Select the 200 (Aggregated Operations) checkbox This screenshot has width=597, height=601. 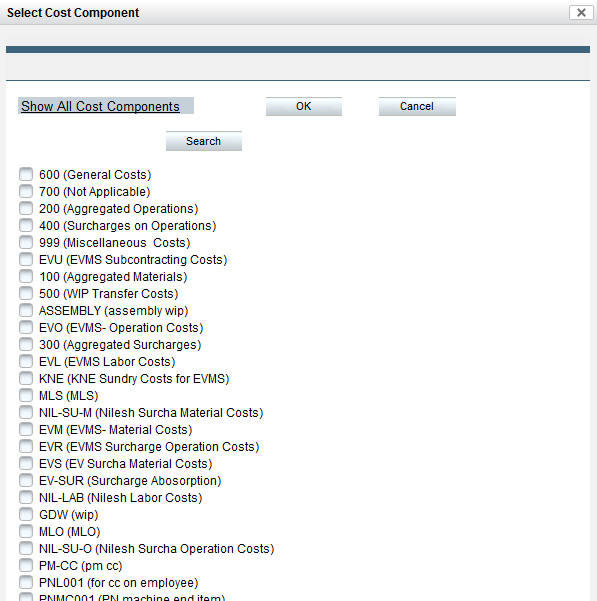pos(26,208)
